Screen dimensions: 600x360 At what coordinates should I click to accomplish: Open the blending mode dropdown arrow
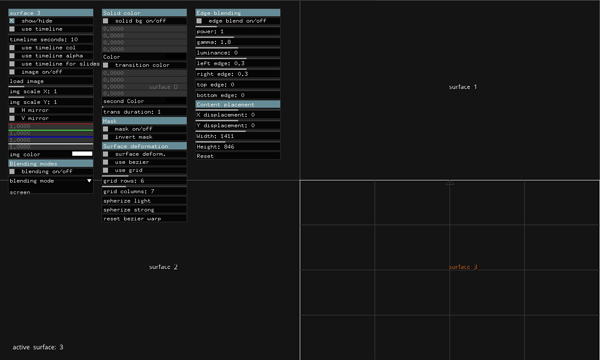tap(89, 181)
